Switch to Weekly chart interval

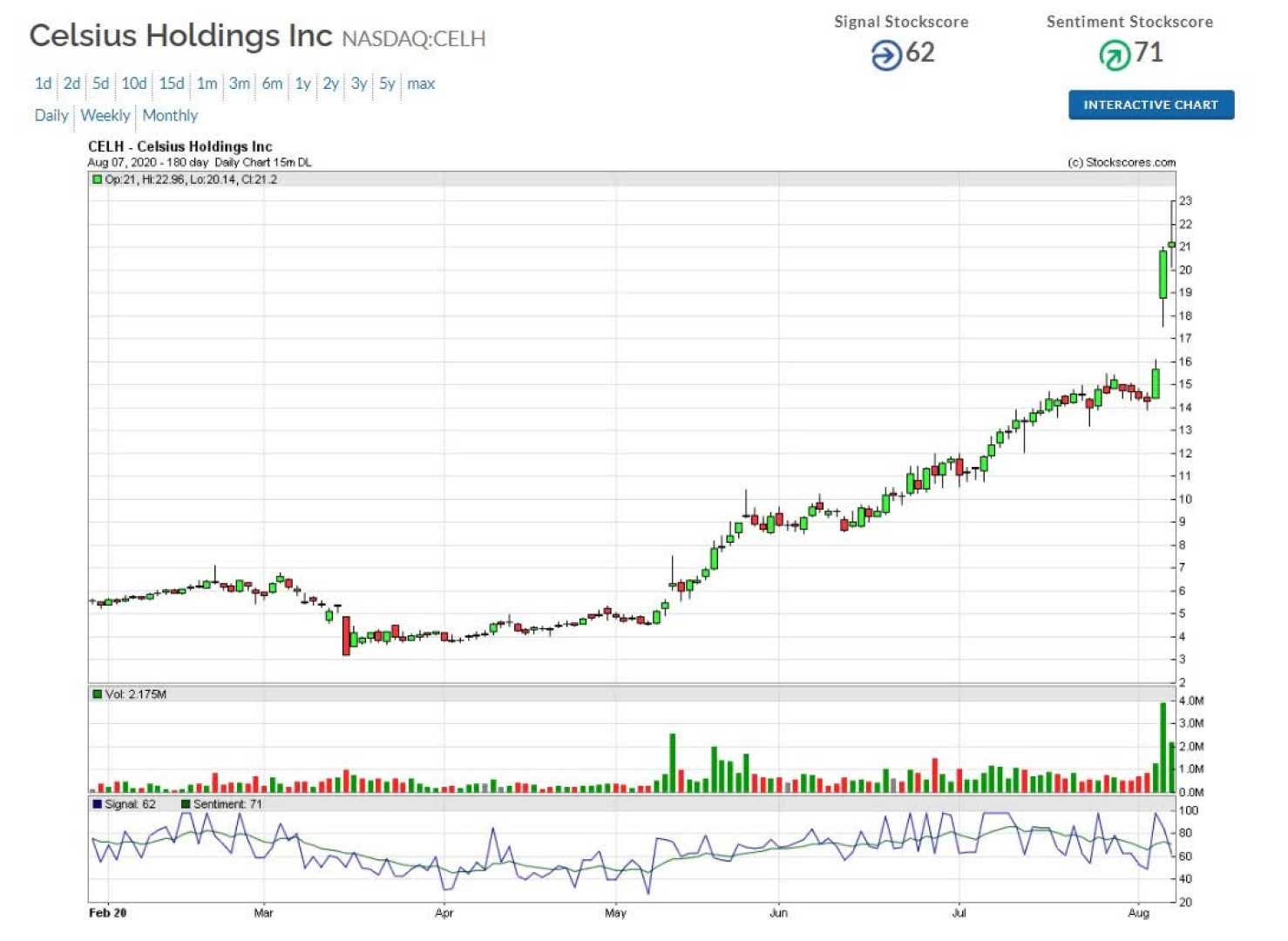pyautogui.click(x=105, y=115)
